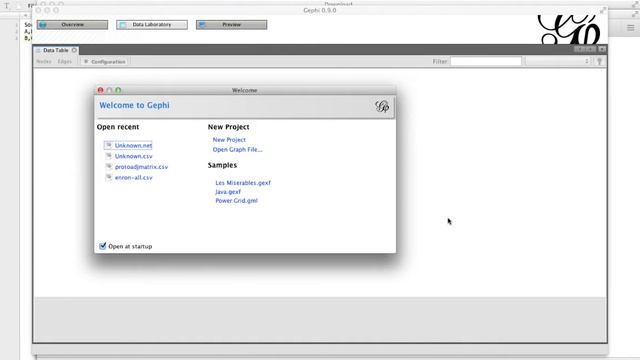640x360 pixels.
Task: Open recent file Unknown.net
Action: [x=133, y=145]
